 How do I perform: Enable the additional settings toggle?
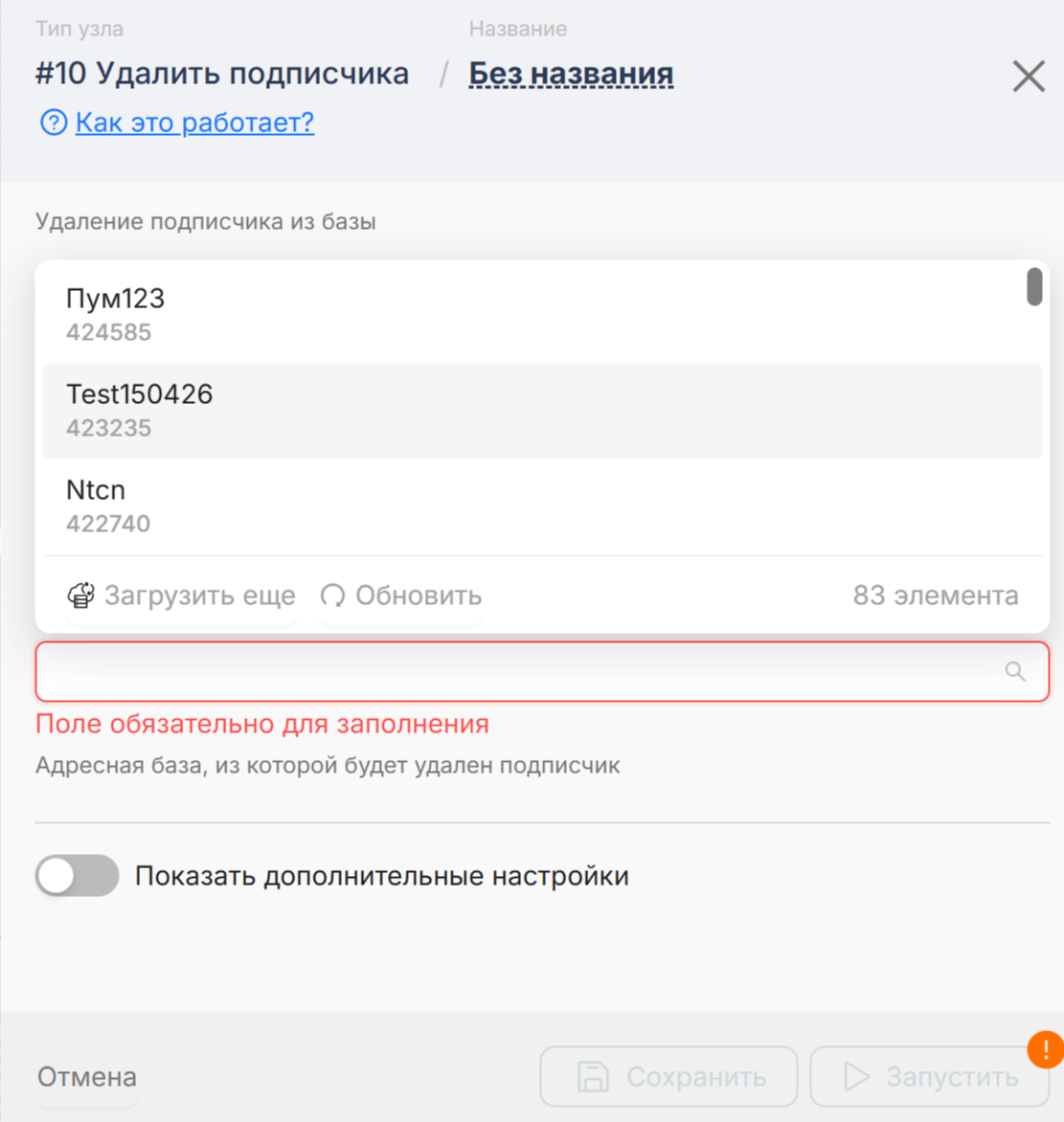point(77,876)
